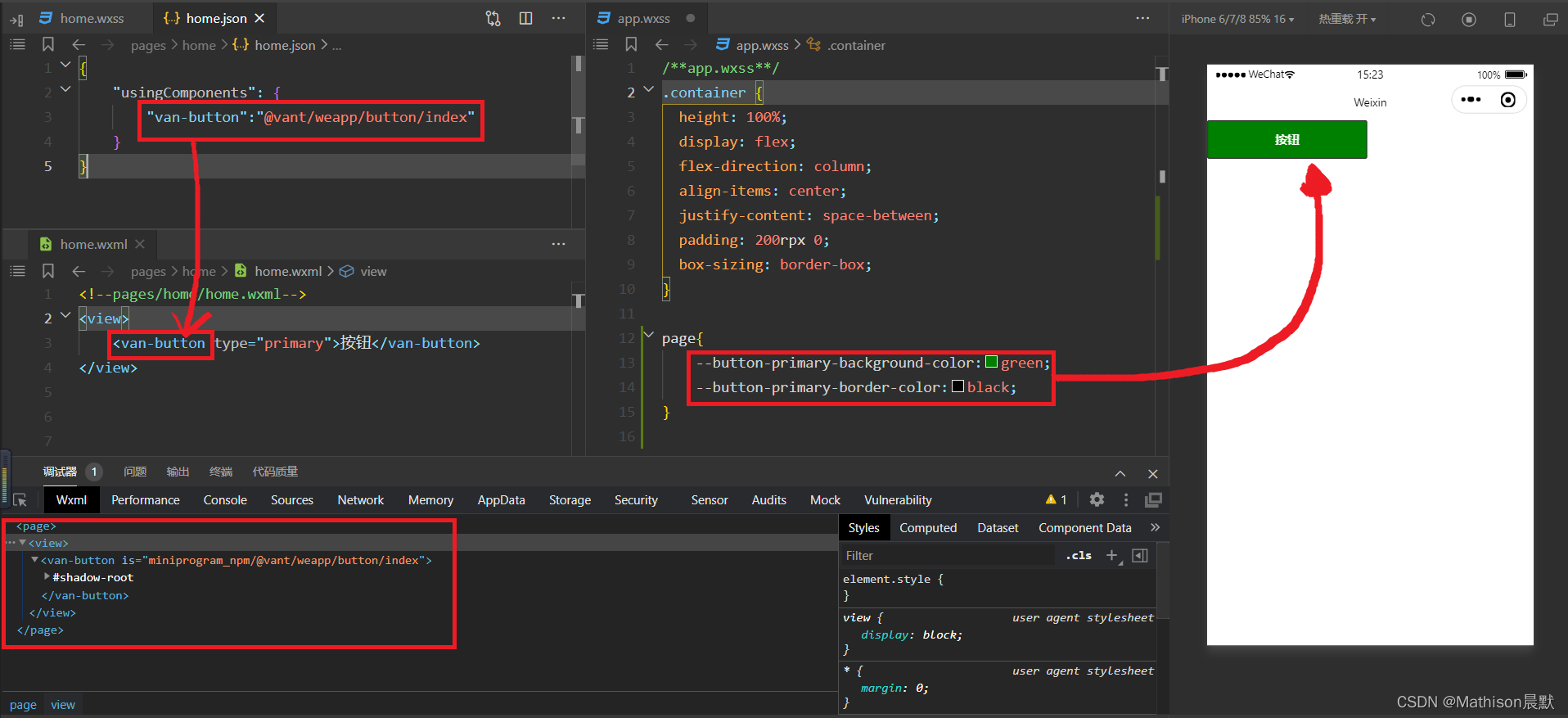The width and height of the screenshot is (1568, 718).
Task: Collapse line 1 fold arrow in home.json
Action: [65, 65]
